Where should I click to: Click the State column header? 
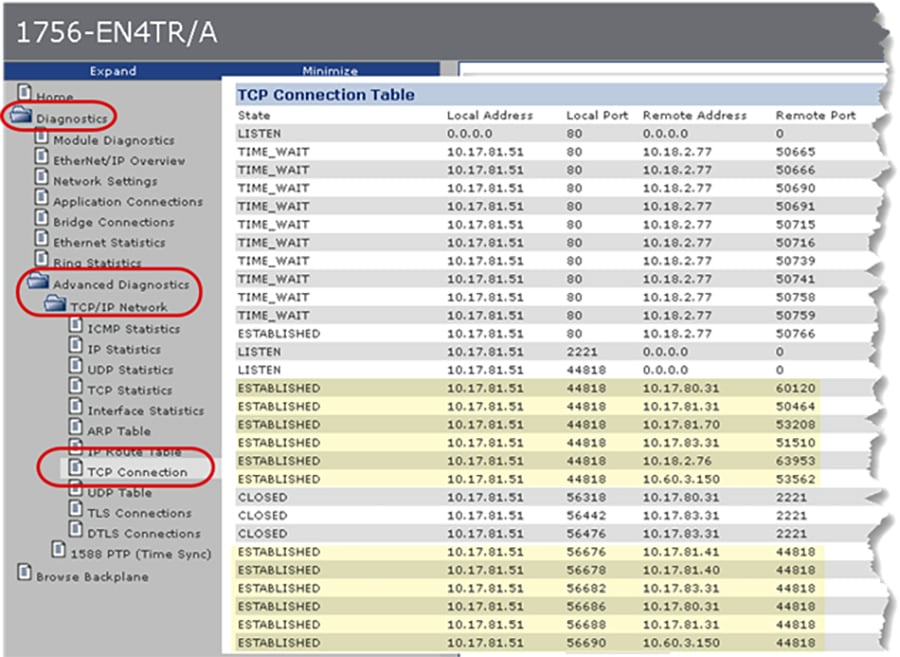[254, 115]
